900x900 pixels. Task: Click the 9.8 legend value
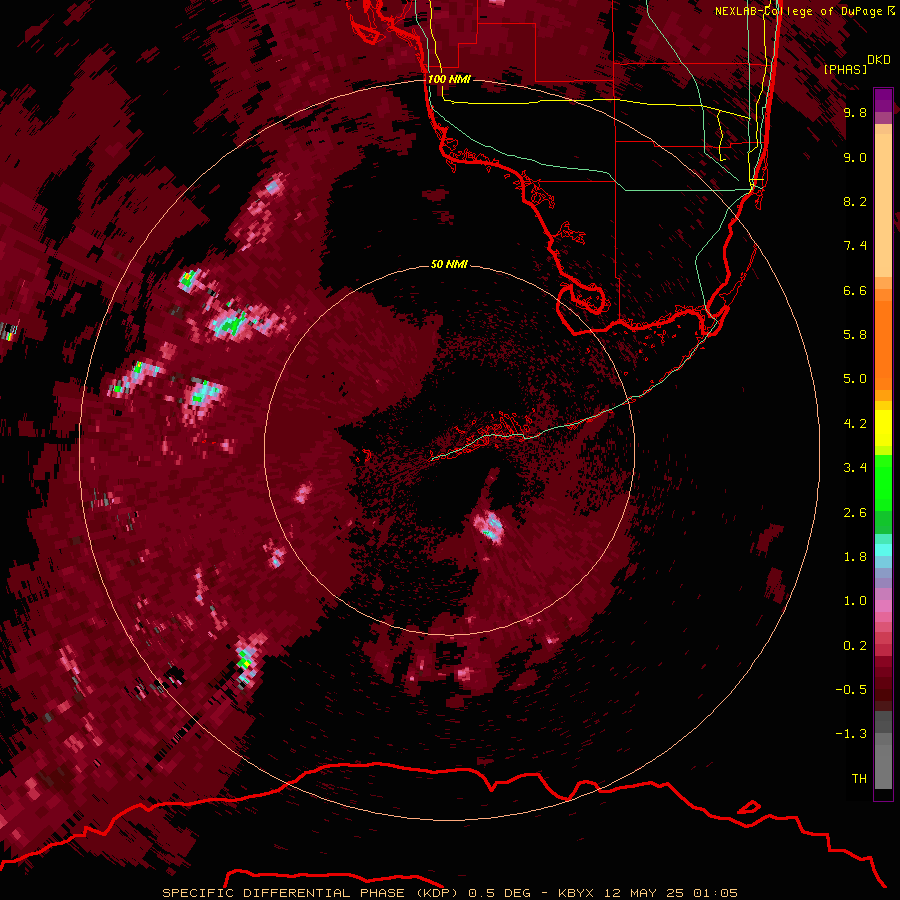coord(855,112)
